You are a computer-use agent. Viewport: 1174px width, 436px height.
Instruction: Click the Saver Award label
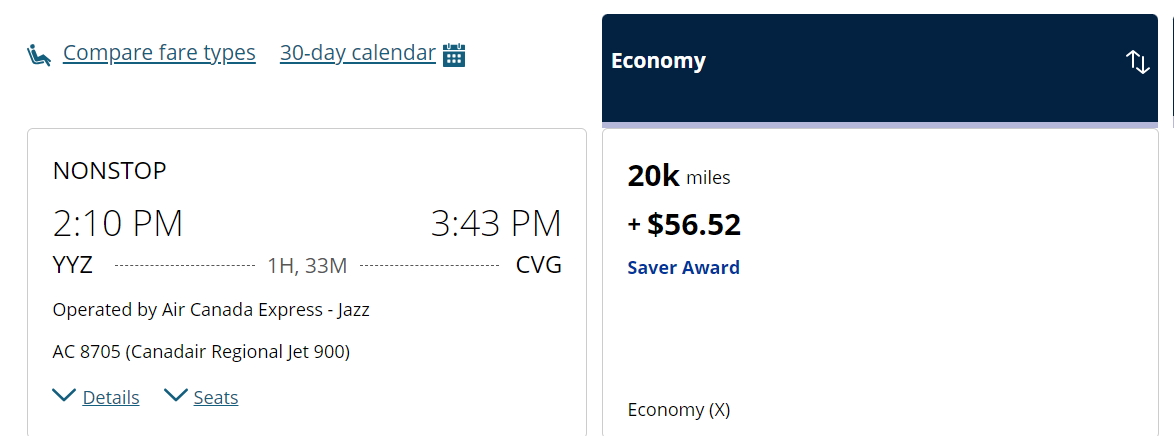(683, 268)
